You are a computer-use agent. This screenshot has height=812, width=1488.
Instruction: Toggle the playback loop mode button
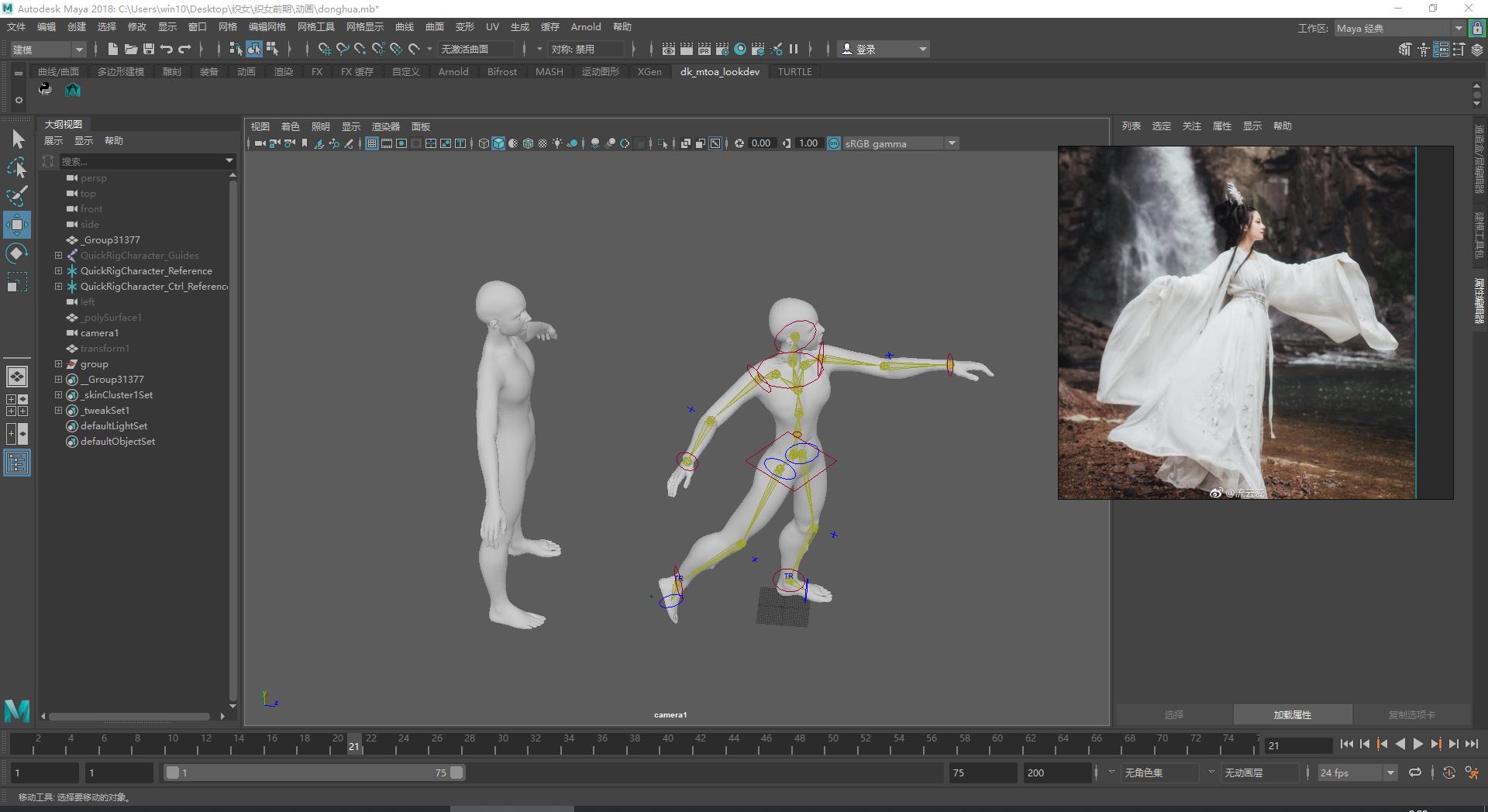coord(1415,772)
